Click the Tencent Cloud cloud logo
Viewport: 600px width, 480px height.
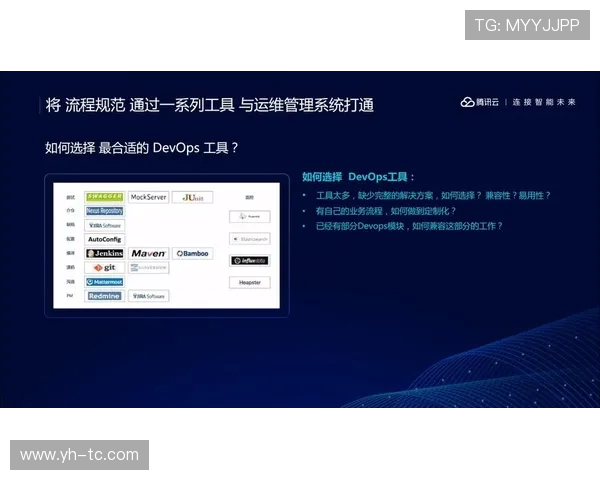click(467, 102)
